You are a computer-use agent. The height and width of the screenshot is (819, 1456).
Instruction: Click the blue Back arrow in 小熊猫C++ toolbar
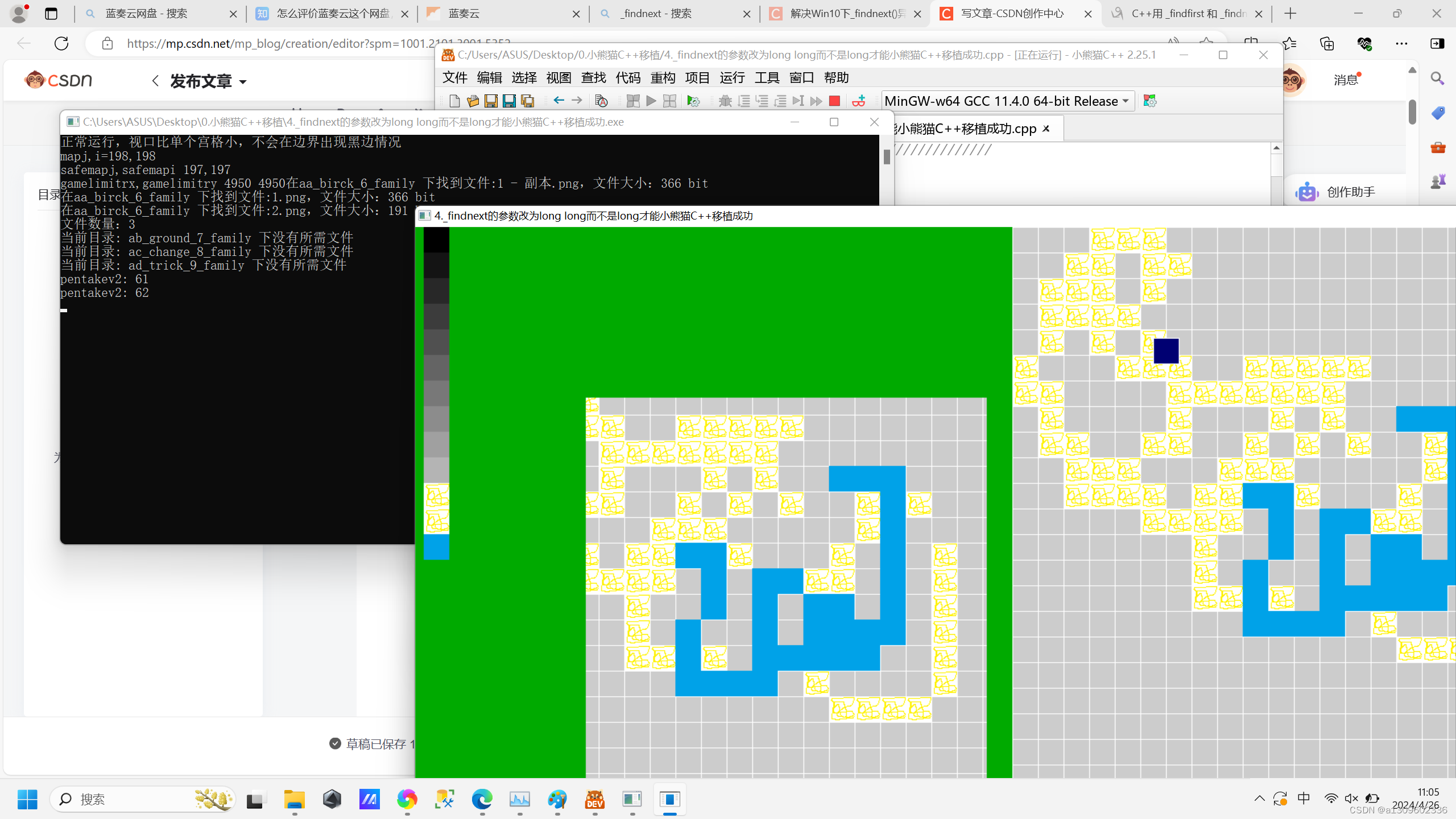pos(559,101)
